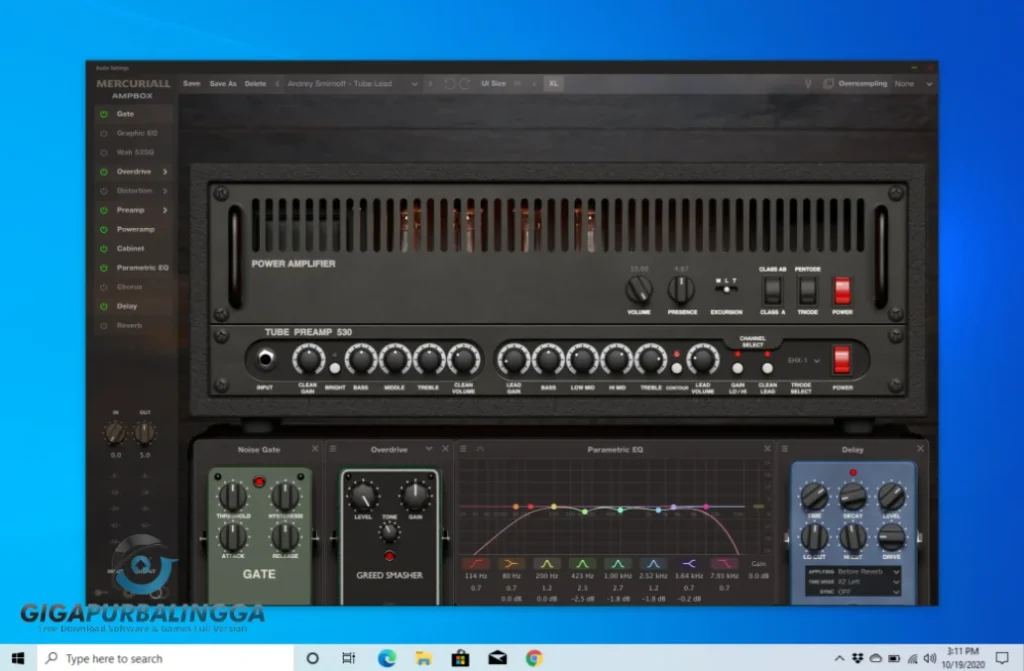Toggle the Class AB / Class A switch
This screenshot has width=1024, height=671.
pyautogui.click(x=771, y=291)
